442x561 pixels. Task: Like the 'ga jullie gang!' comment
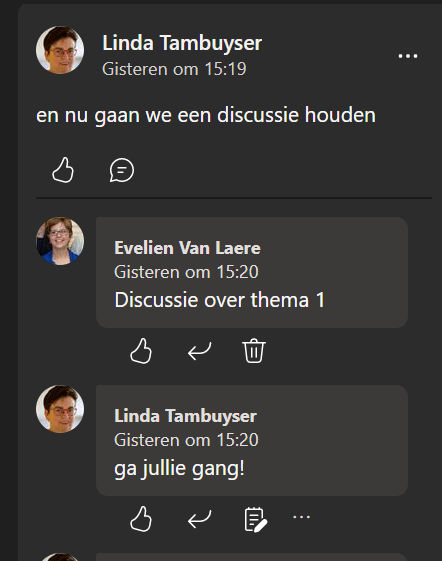pyautogui.click(x=141, y=519)
